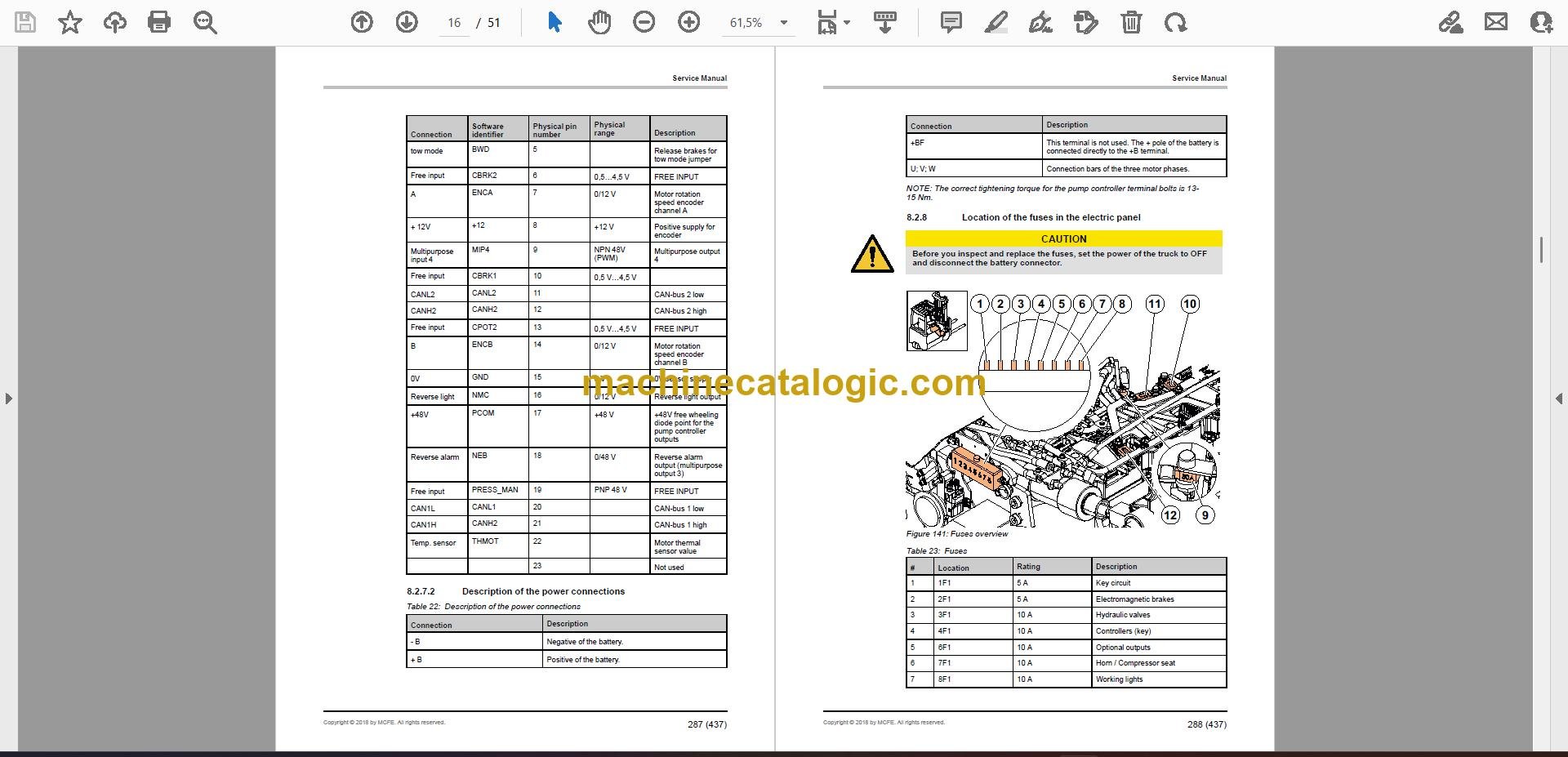Add the file to starred with the star icon

(70, 22)
